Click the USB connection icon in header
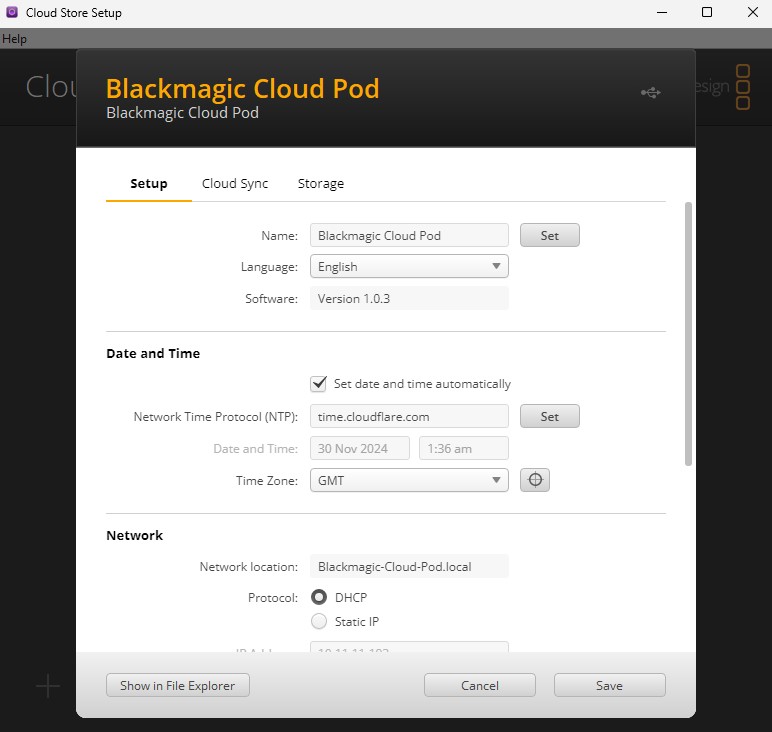 tap(650, 93)
